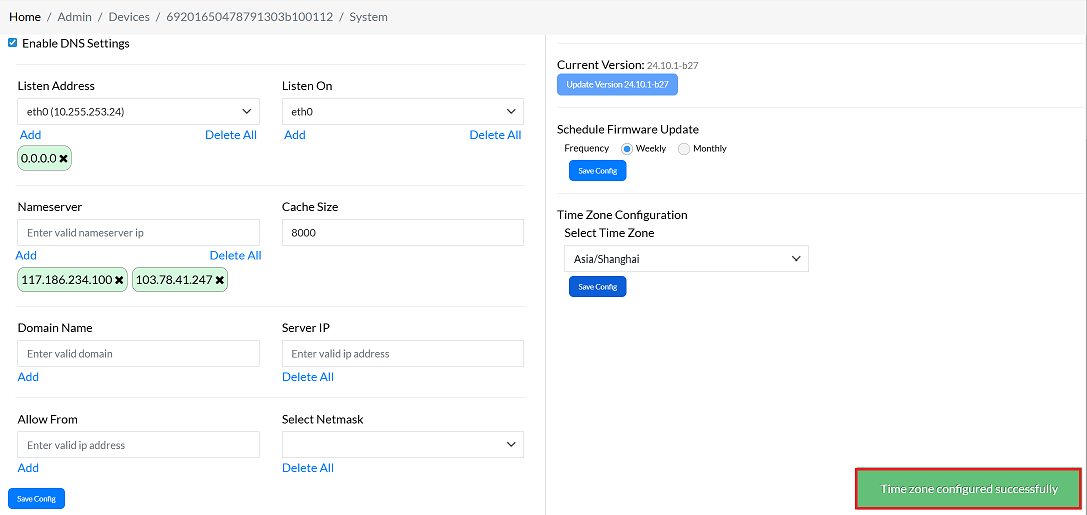Remove nameserver 117.186.234.100 tag
1087x515 pixels.
(119, 280)
